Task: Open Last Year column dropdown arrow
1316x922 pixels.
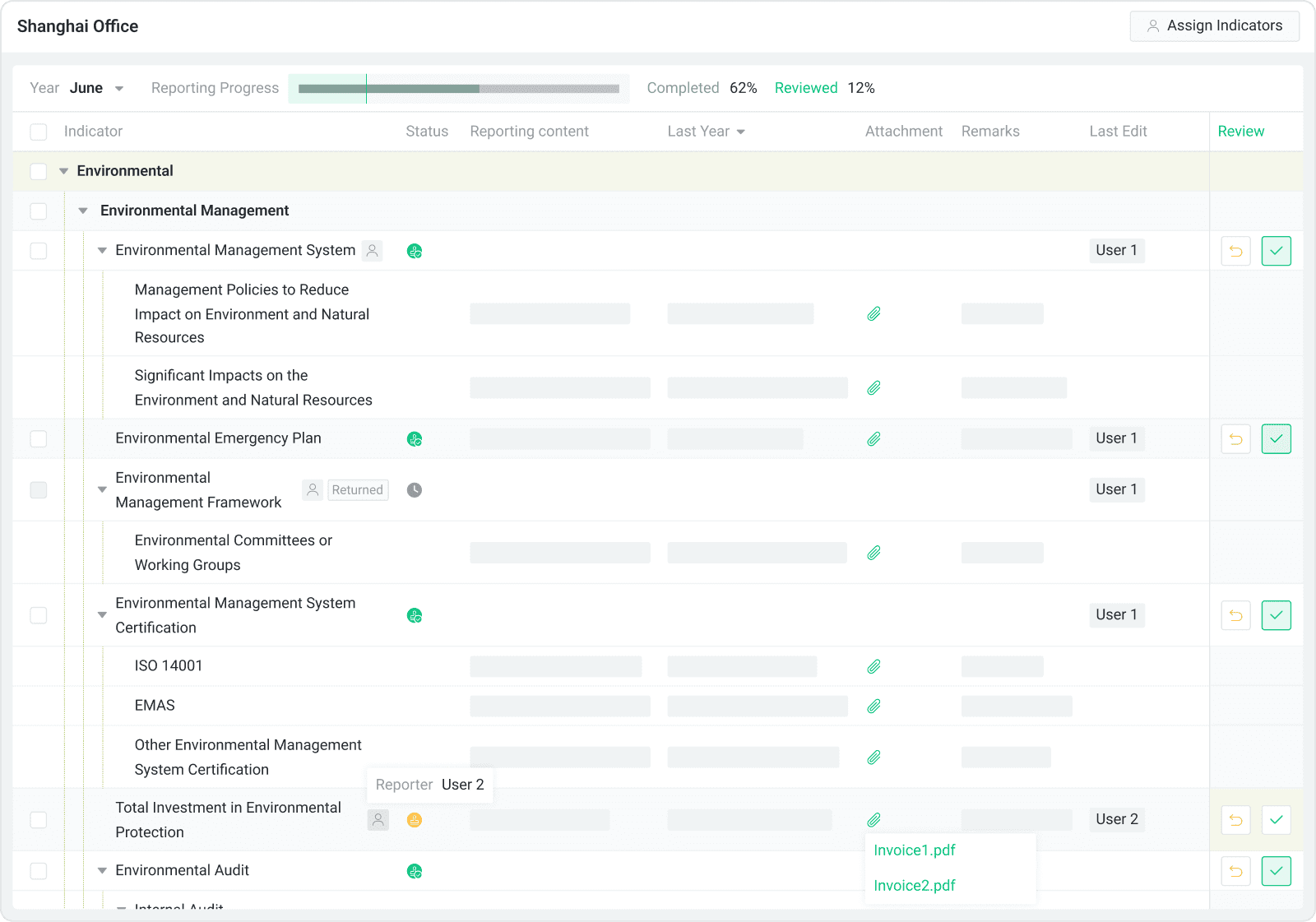Action: coord(741,132)
